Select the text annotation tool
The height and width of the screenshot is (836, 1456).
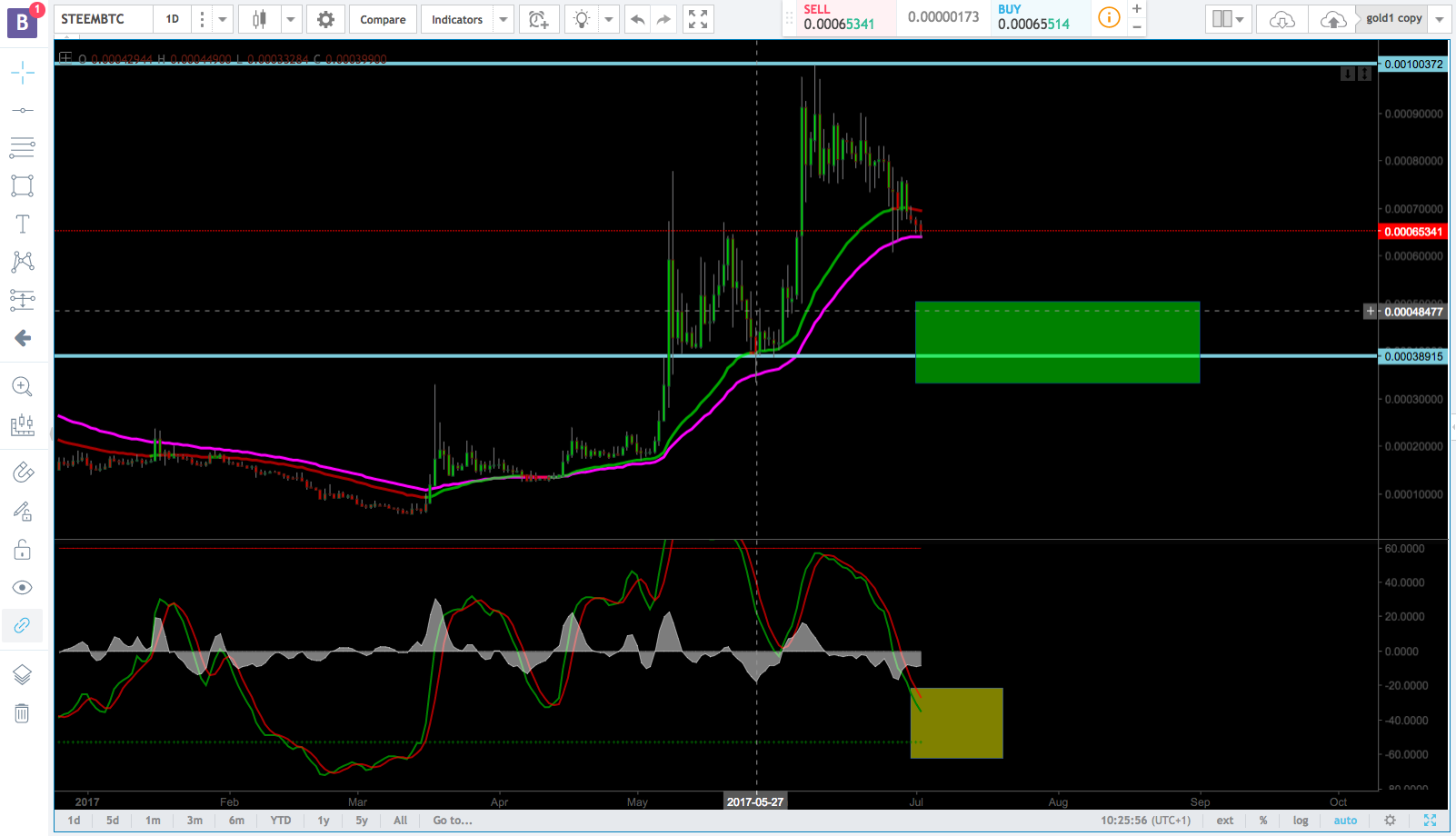tap(23, 224)
